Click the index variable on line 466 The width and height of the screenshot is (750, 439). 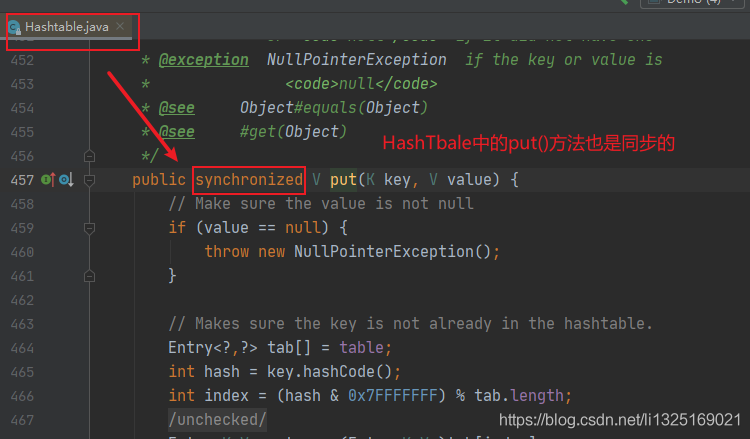pyautogui.click(x=227, y=395)
